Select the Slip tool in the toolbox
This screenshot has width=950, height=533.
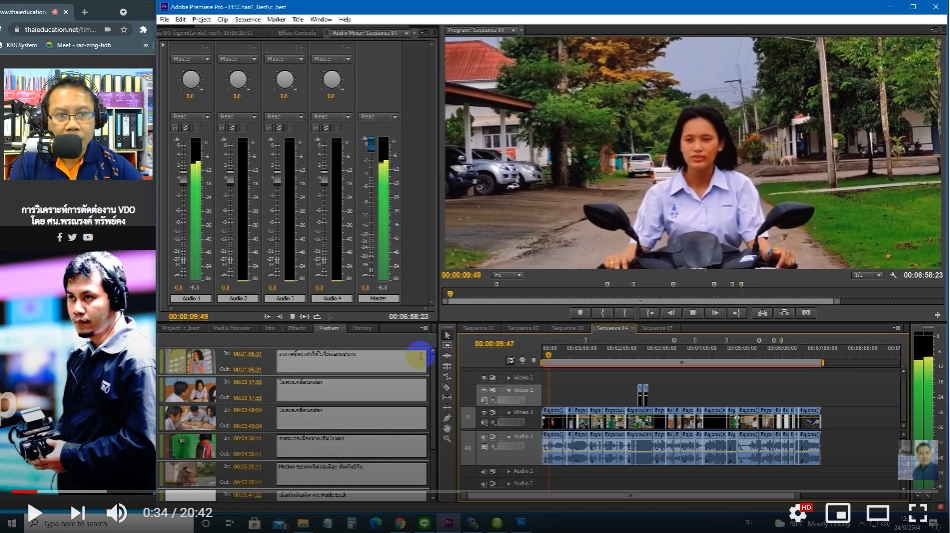(447, 397)
